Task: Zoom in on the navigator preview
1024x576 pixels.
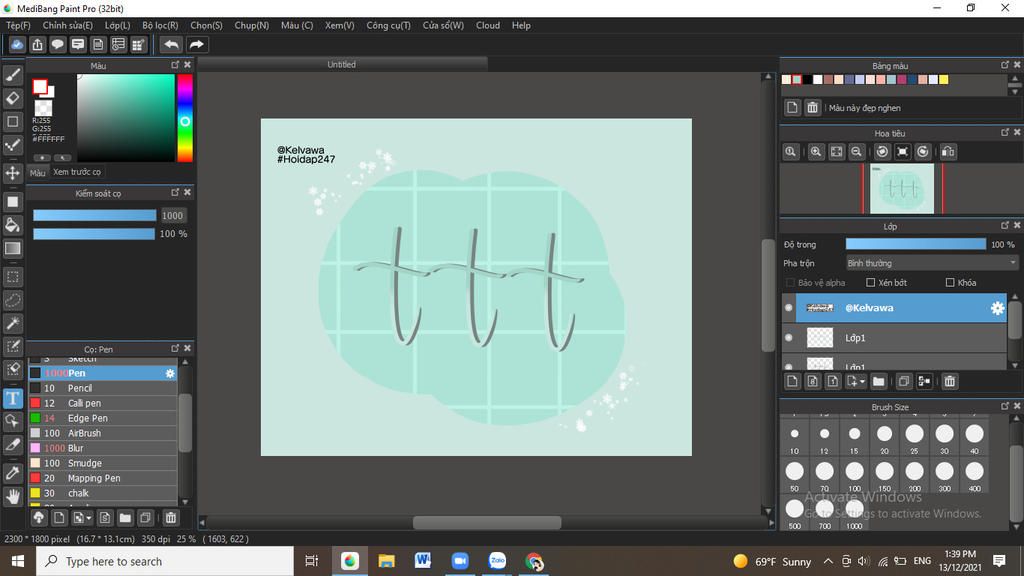Action: coord(816,152)
